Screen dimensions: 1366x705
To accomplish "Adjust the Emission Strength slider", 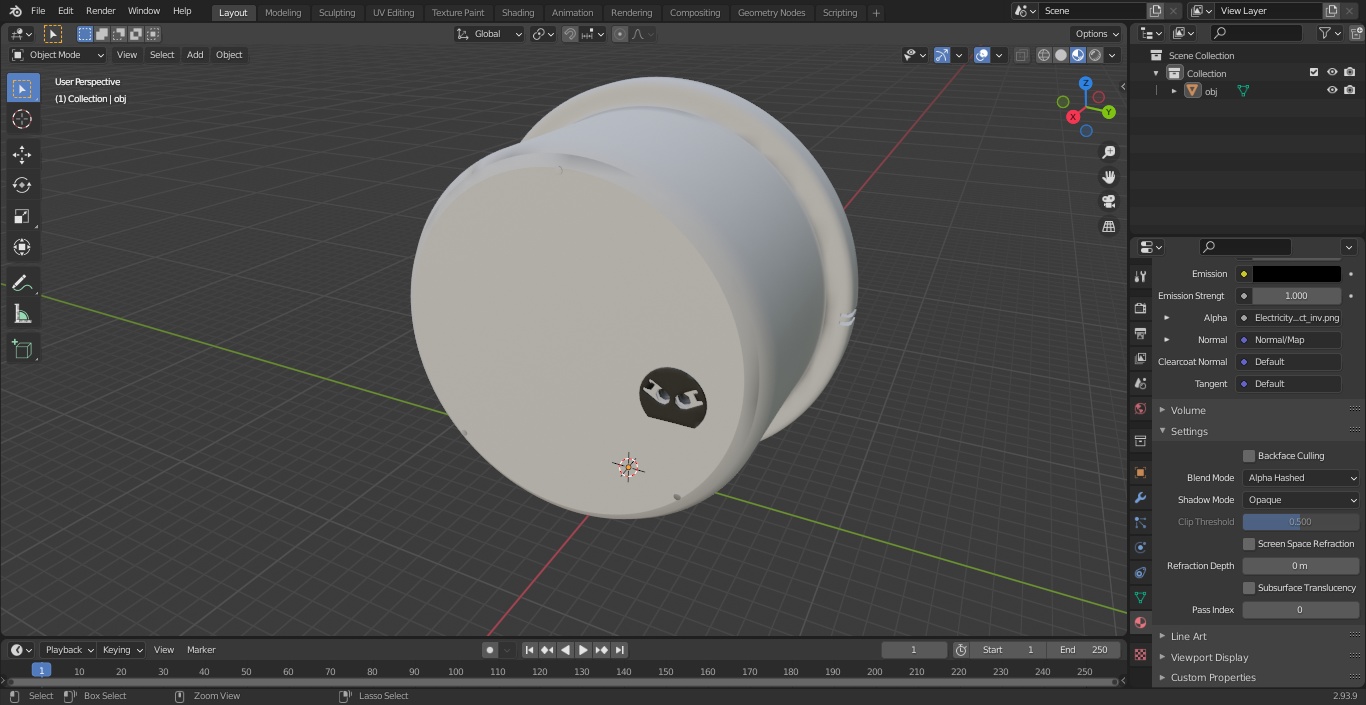I will pos(1296,296).
